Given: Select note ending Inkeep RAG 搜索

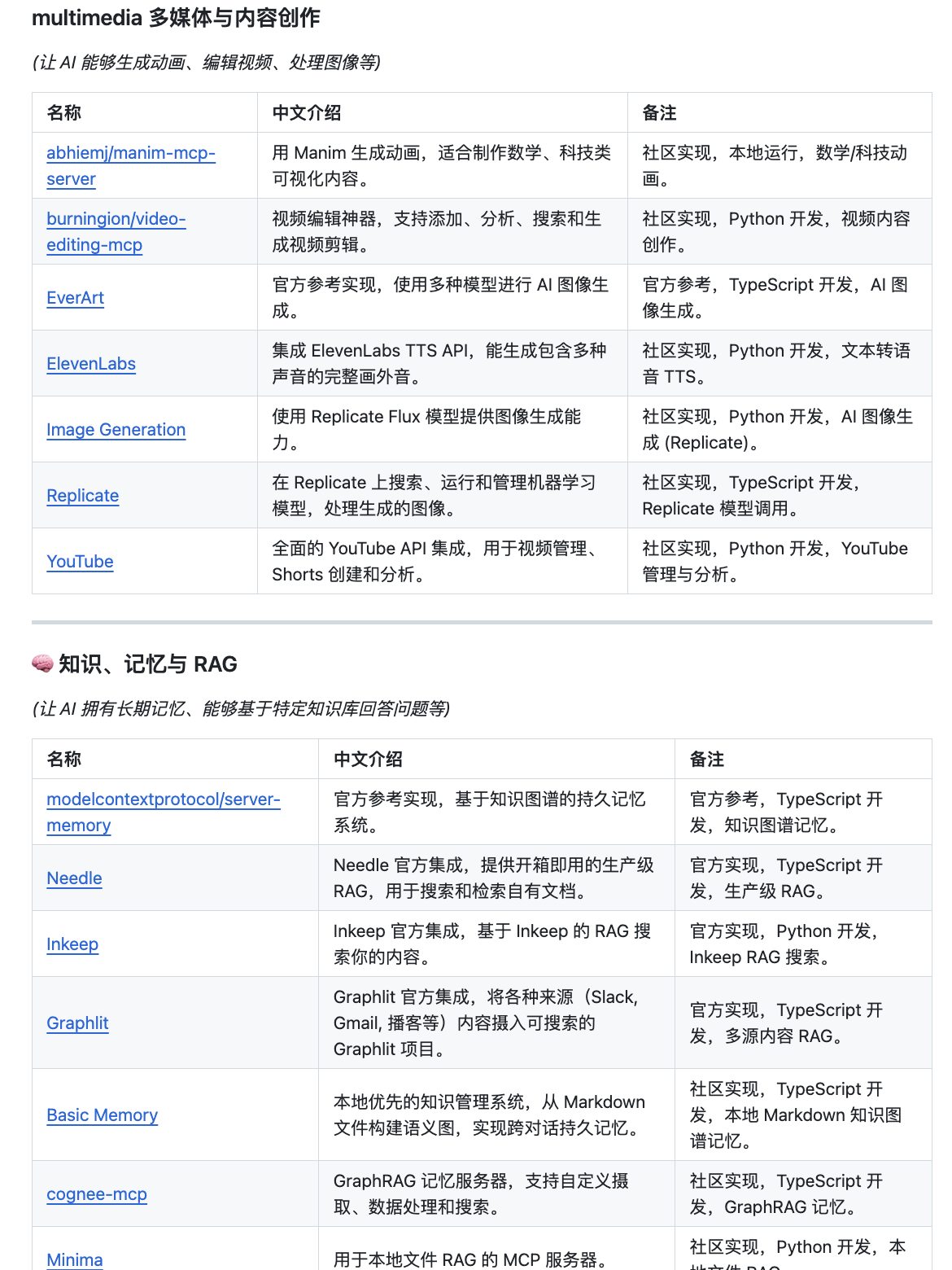Looking at the screenshot, I should pyautogui.click(x=784, y=944).
